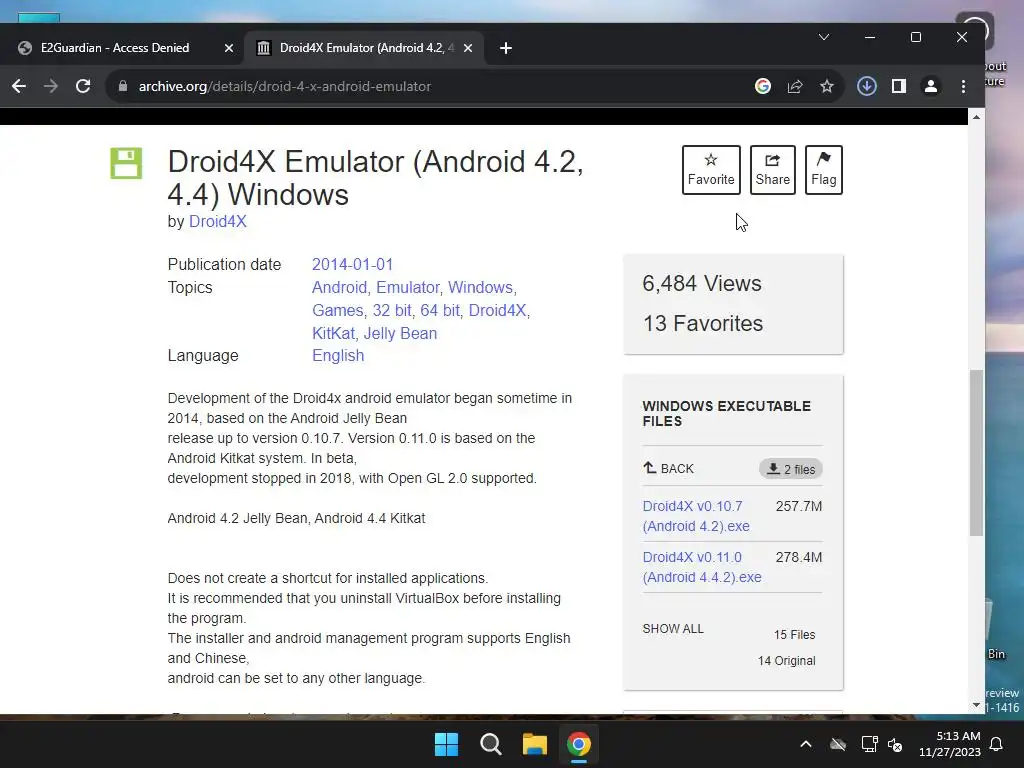Screen dimensions: 1024x768
Task: Click the scrollbar down arrow
Action: click(x=976, y=705)
